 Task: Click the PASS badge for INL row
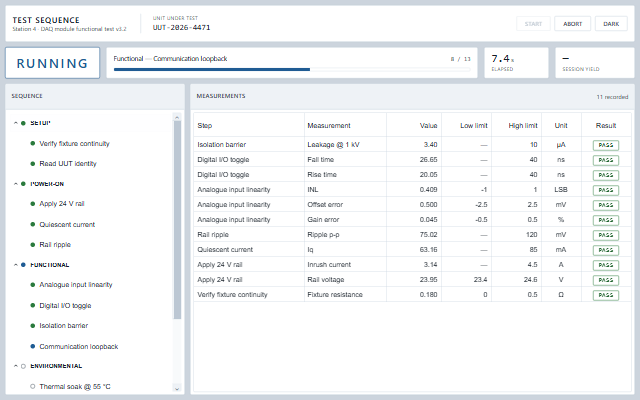click(x=606, y=190)
